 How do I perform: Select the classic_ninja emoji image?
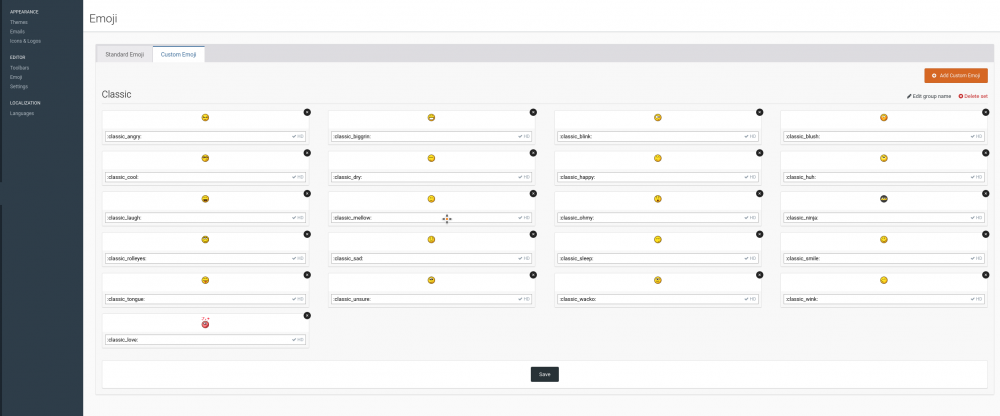click(x=884, y=199)
